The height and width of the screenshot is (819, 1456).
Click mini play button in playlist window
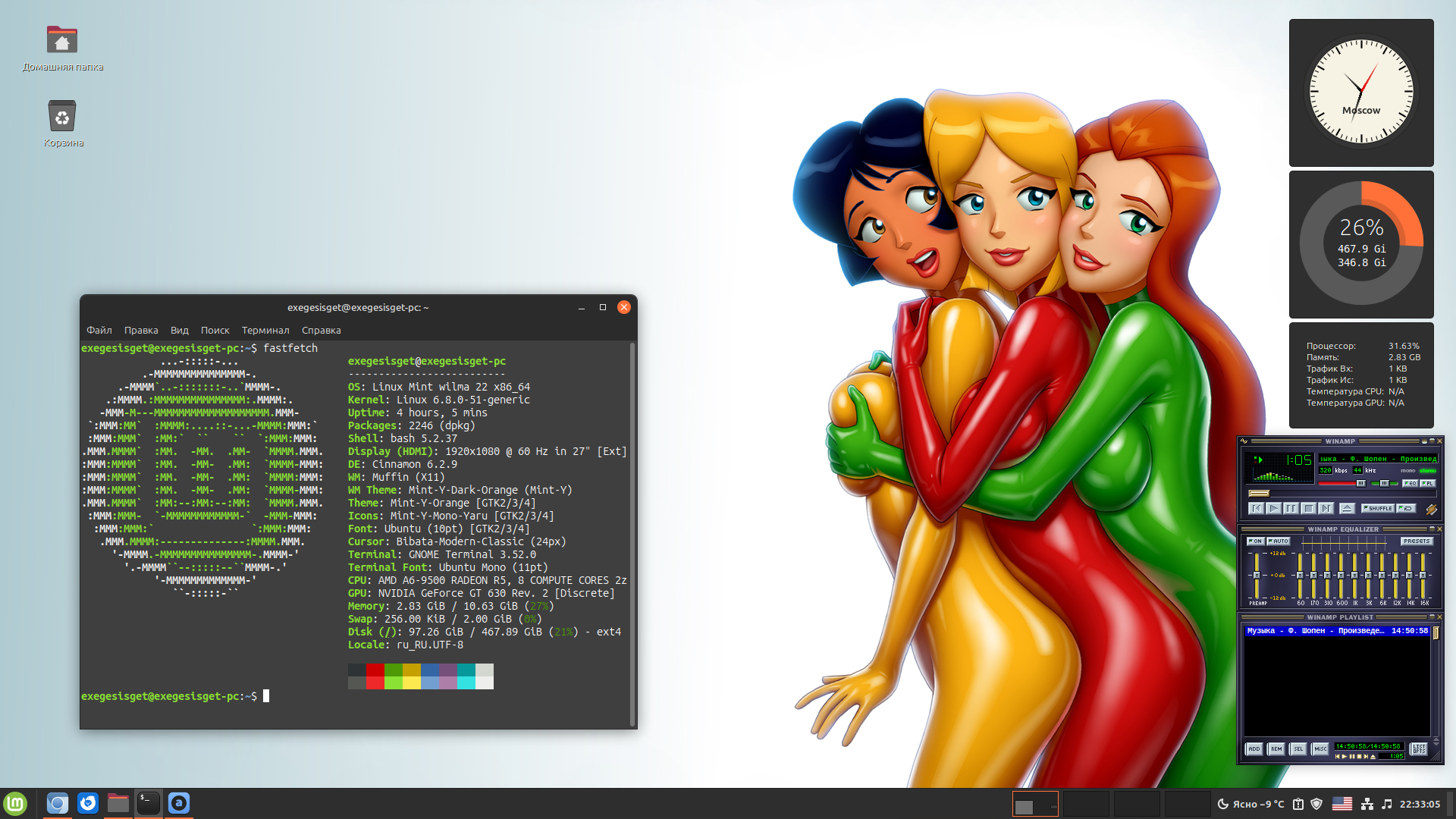pyautogui.click(x=1345, y=756)
